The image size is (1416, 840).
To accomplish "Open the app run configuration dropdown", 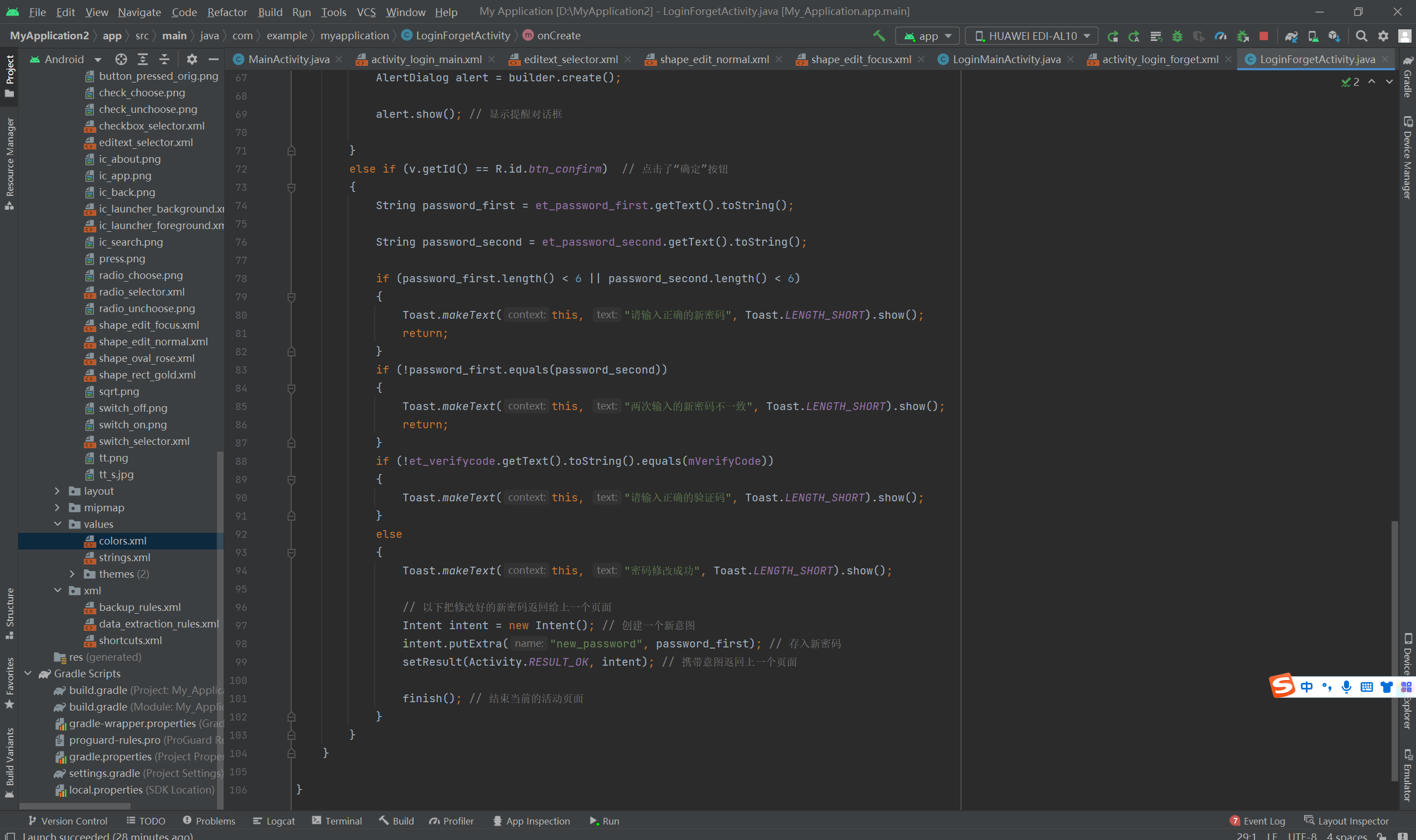I will [x=927, y=35].
